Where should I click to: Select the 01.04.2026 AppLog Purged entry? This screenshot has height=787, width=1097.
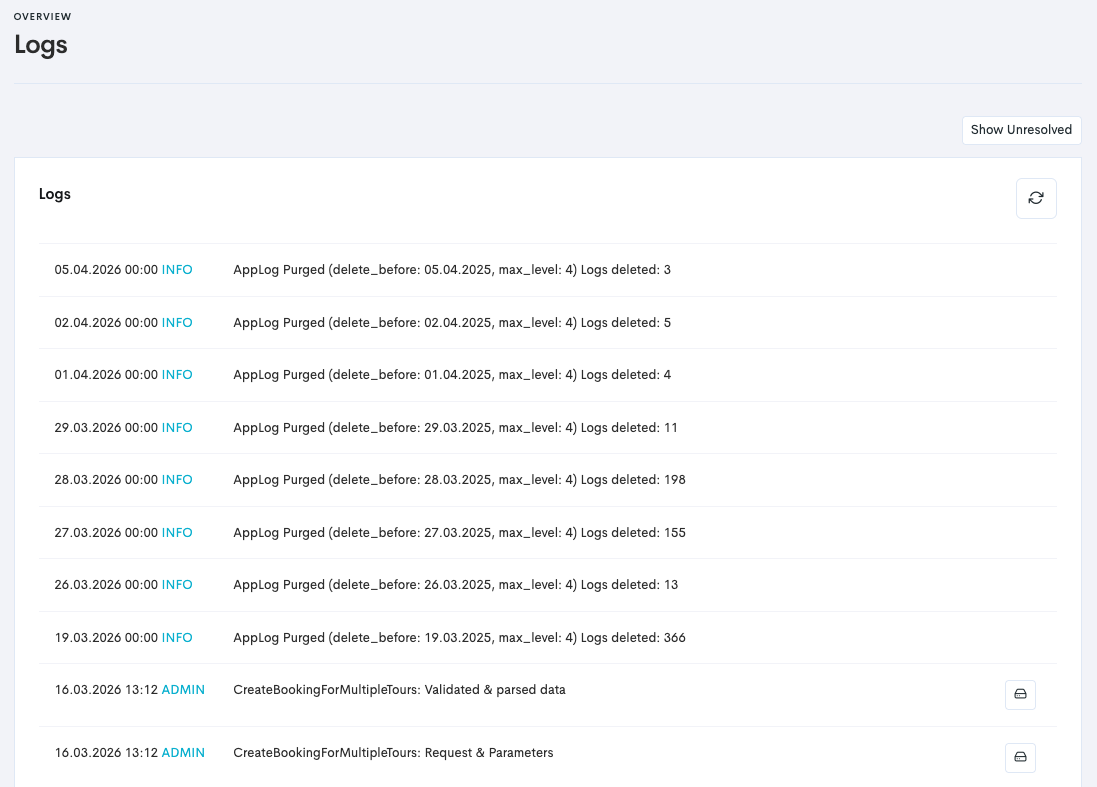click(451, 375)
